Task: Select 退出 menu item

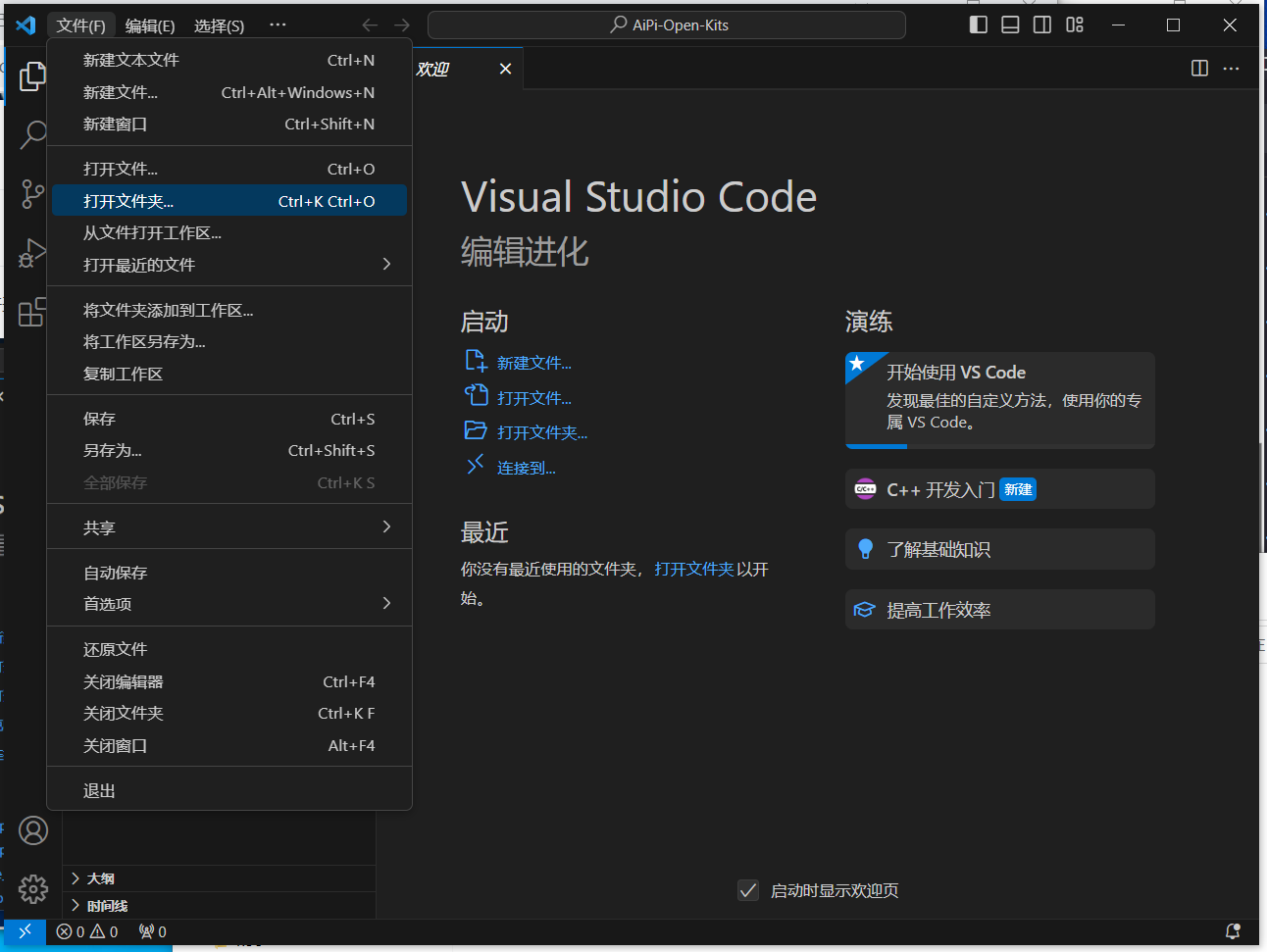Action: 229,790
